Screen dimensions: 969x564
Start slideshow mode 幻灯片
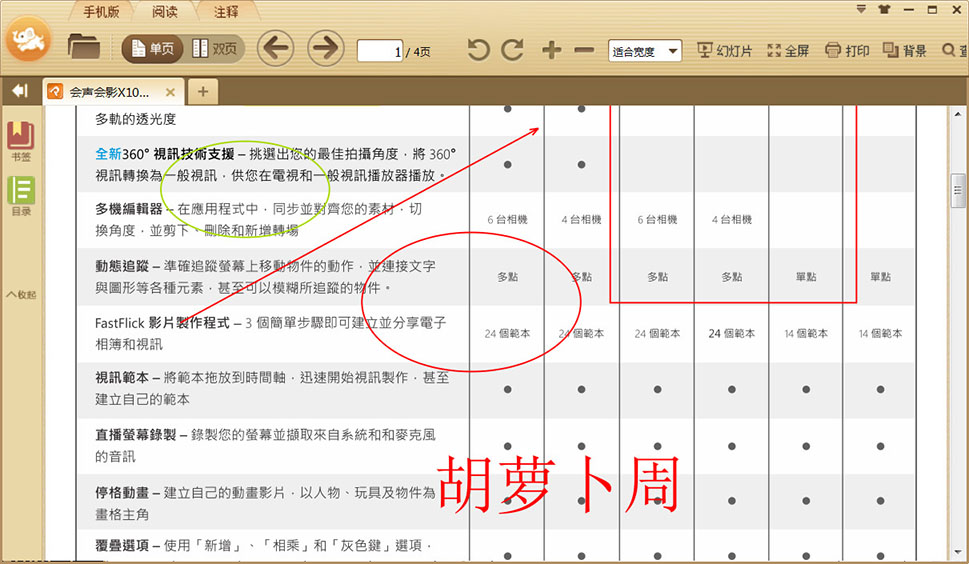[724, 51]
